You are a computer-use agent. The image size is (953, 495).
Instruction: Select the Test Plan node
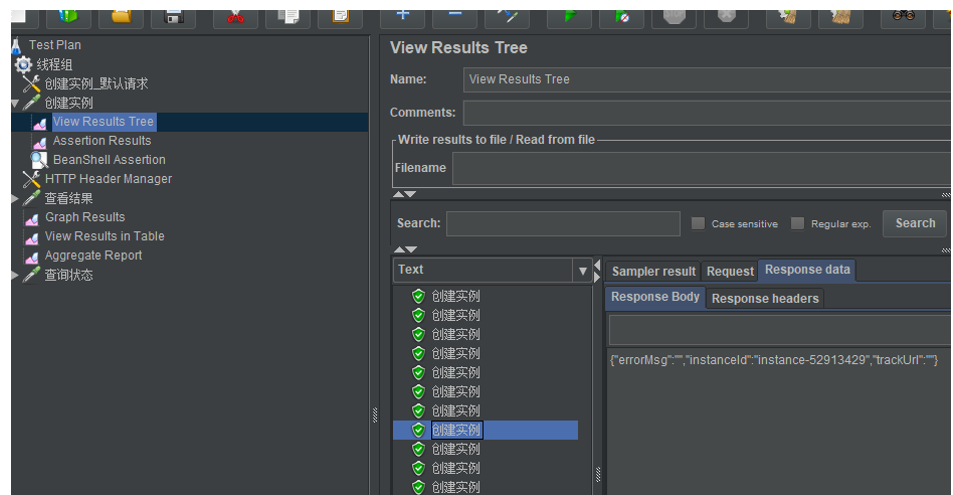click(x=55, y=45)
